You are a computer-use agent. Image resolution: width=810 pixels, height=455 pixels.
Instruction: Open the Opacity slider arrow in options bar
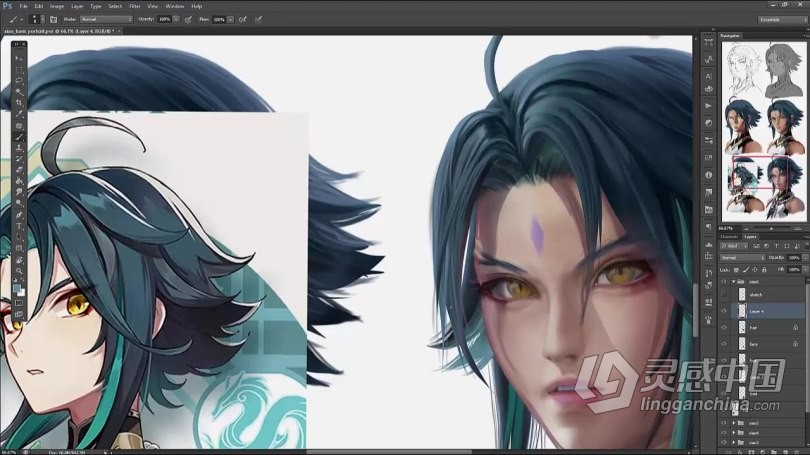[176, 20]
